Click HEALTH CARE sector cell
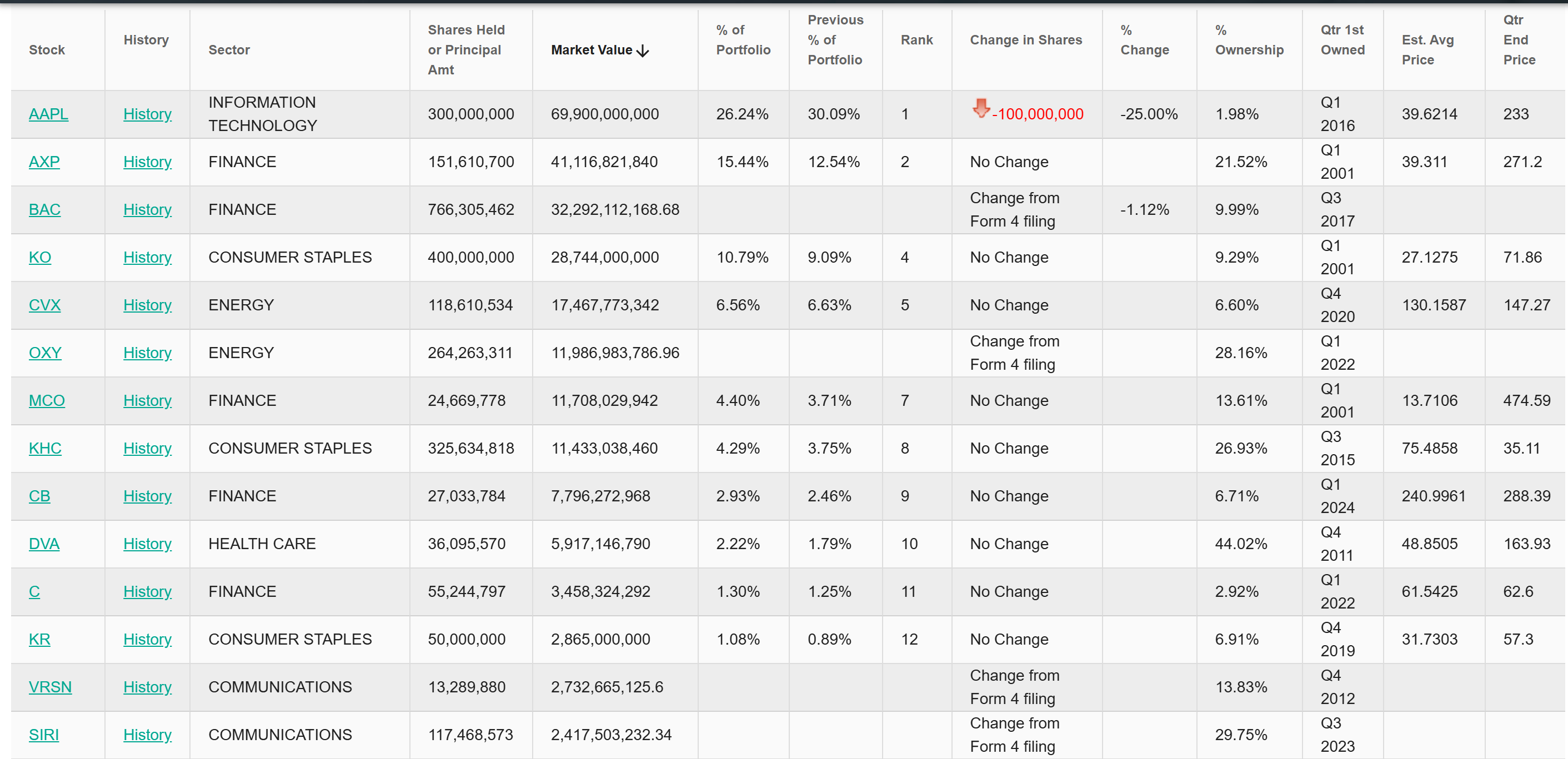The width and height of the screenshot is (1568, 759). click(x=262, y=544)
